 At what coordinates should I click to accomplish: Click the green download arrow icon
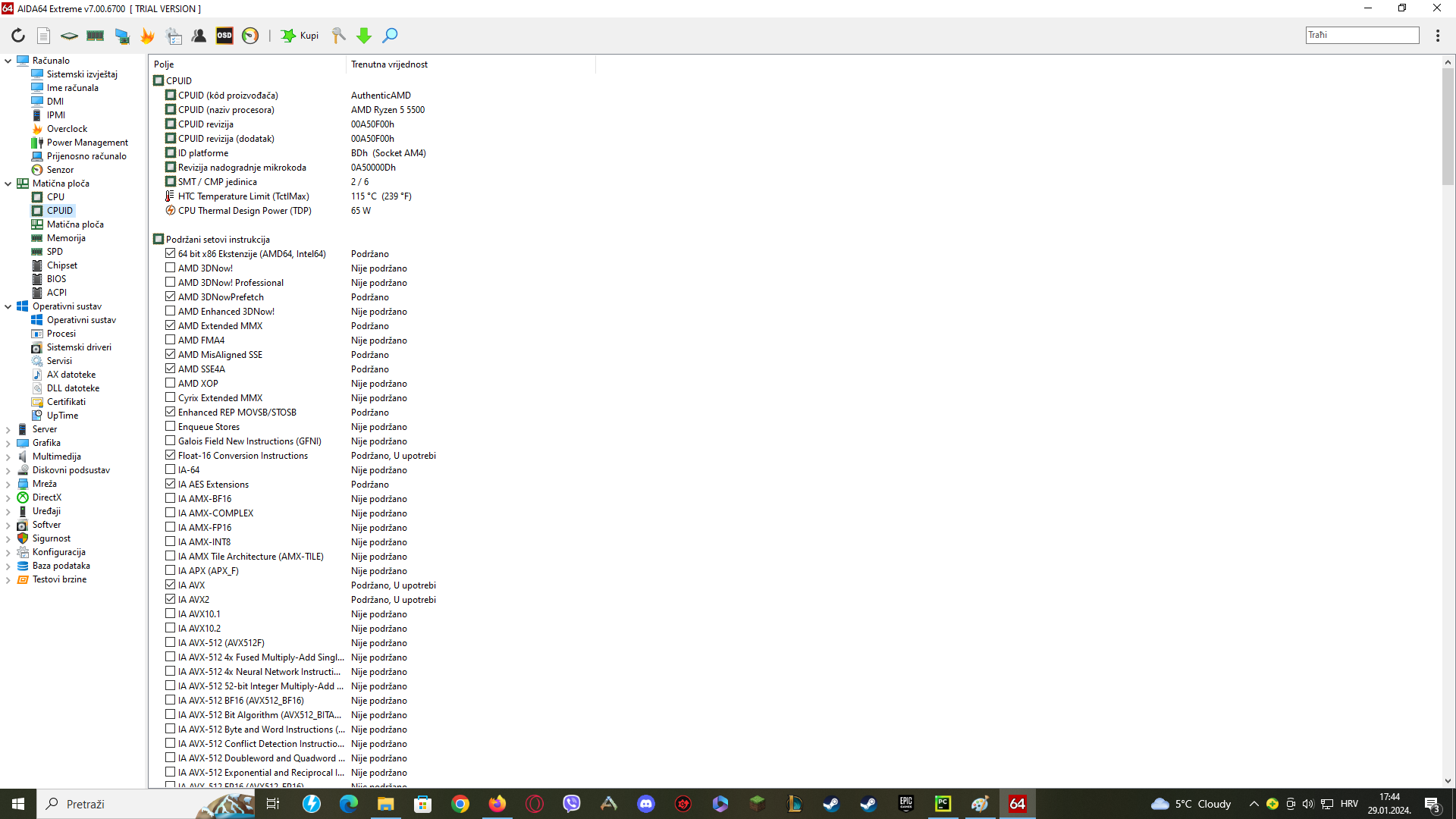pyautogui.click(x=364, y=36)
